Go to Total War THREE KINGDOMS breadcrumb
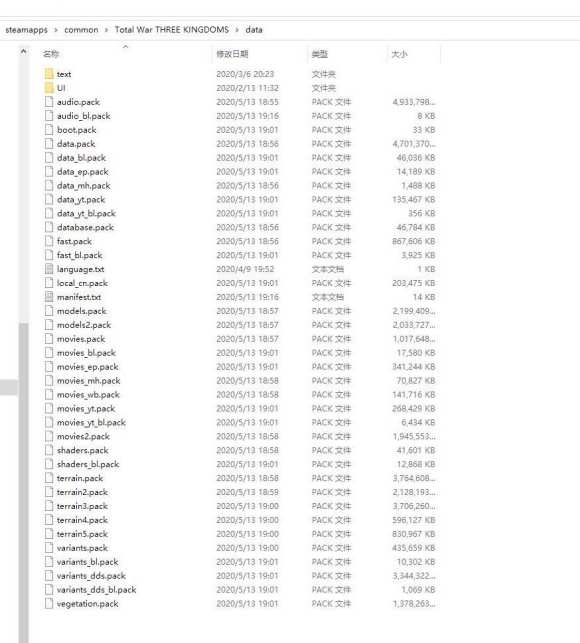Screen dimensions: 580x643 (x=172, y=30)
